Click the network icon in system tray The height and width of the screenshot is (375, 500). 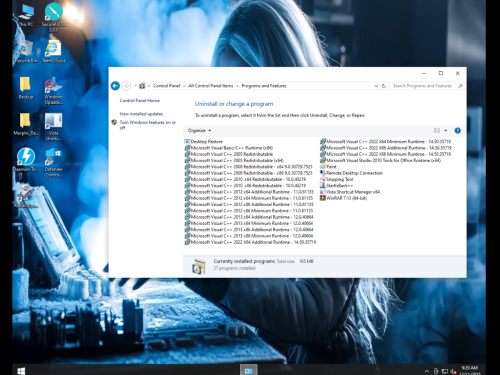pos(445,371)
